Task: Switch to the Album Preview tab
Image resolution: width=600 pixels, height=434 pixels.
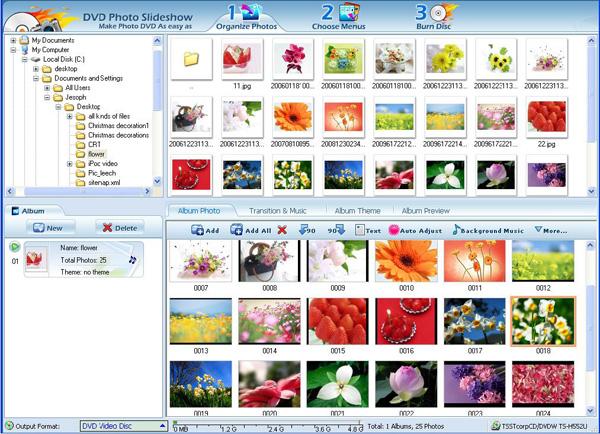Action: click(x=425, y=211)
